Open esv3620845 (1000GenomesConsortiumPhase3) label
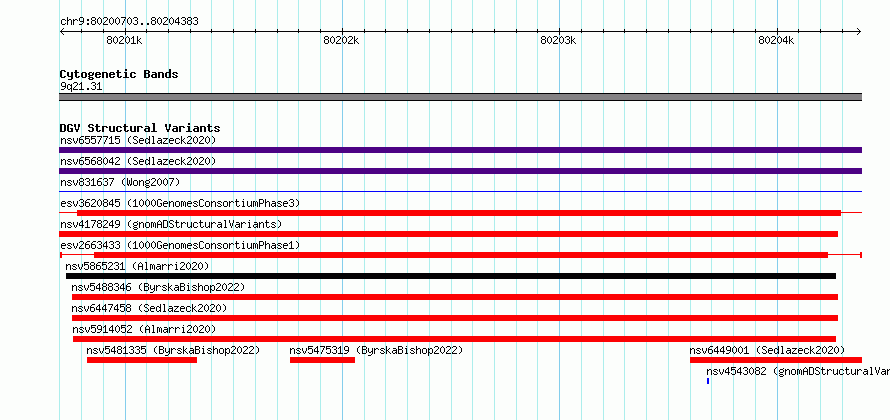This screenshot has width=890, height=420. pyautogui.click(x=180, y=203)
